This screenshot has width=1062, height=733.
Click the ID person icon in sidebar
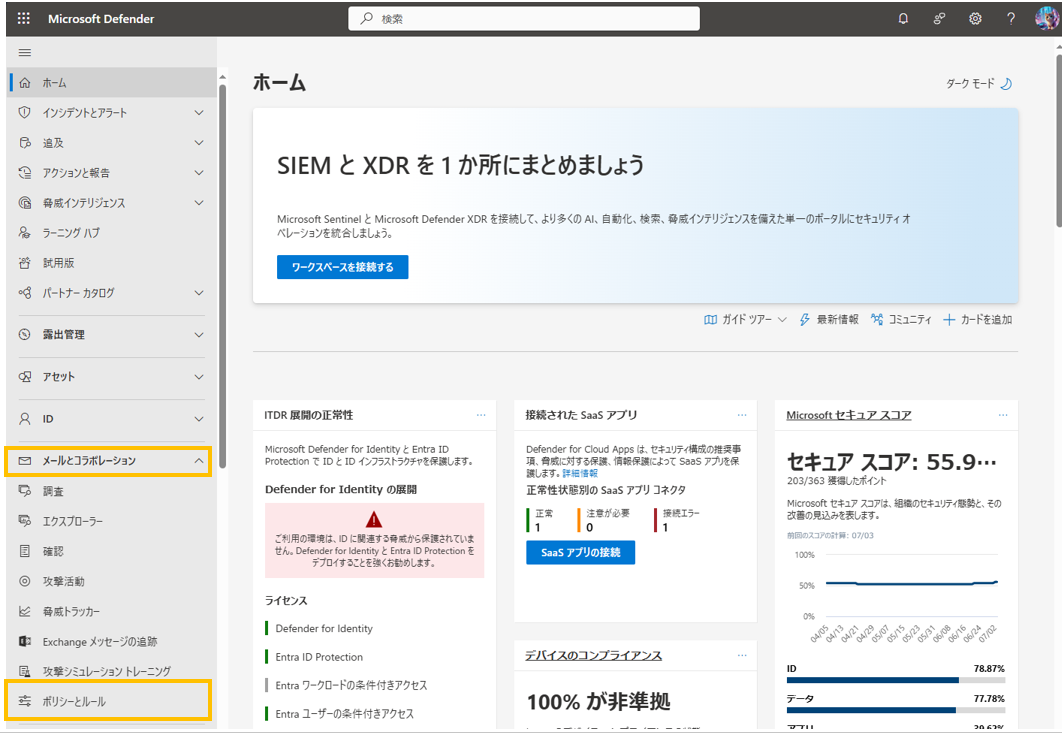click(25, 419)
